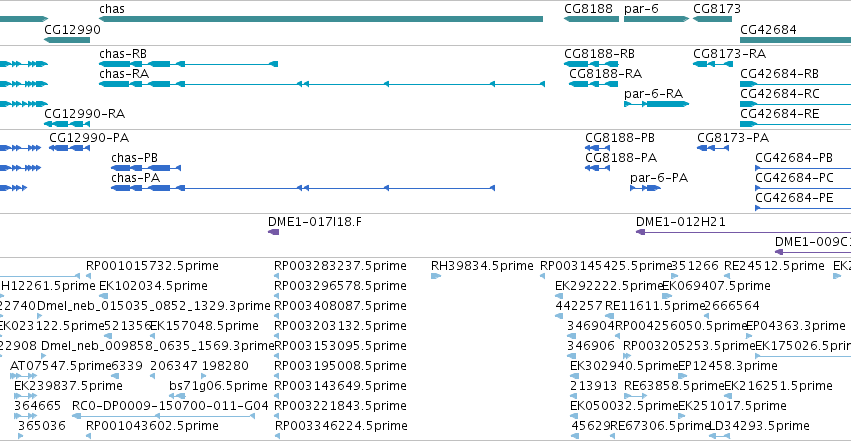This screenshot has width=851, height=441.
Task: Click the CG8173 gene label
Action: [716, 9]
